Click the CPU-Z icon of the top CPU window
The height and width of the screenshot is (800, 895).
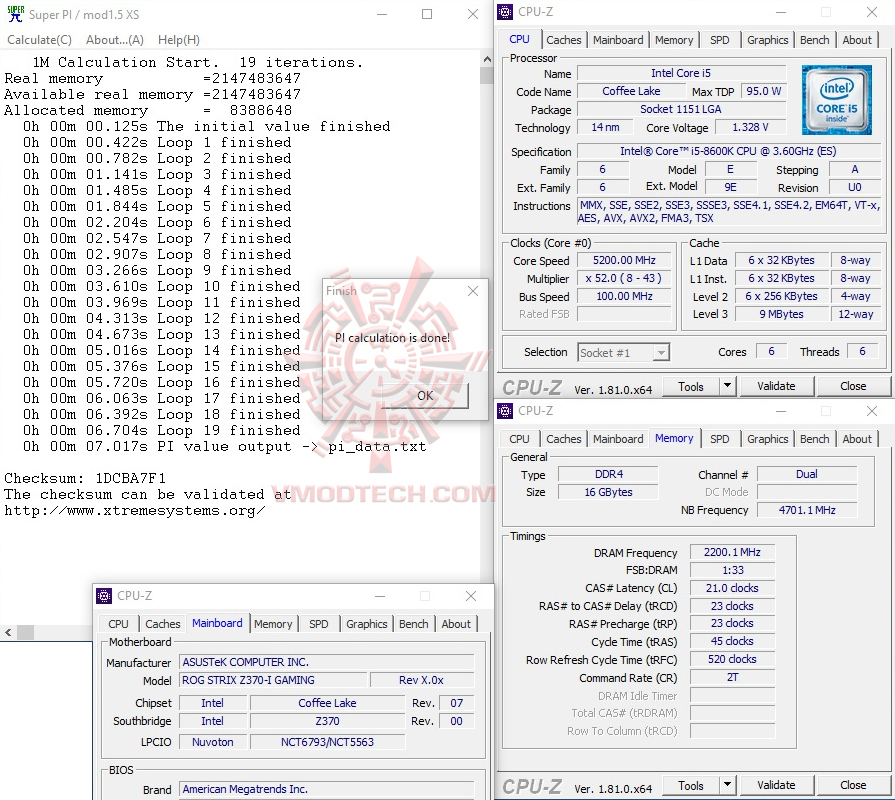pos(505,12)
